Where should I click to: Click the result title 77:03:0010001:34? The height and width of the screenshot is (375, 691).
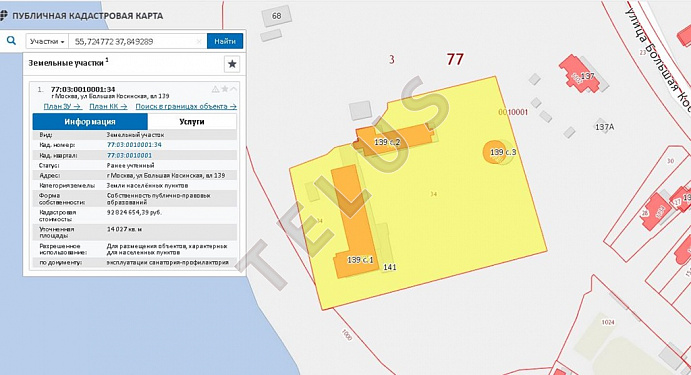coord(83,89)
